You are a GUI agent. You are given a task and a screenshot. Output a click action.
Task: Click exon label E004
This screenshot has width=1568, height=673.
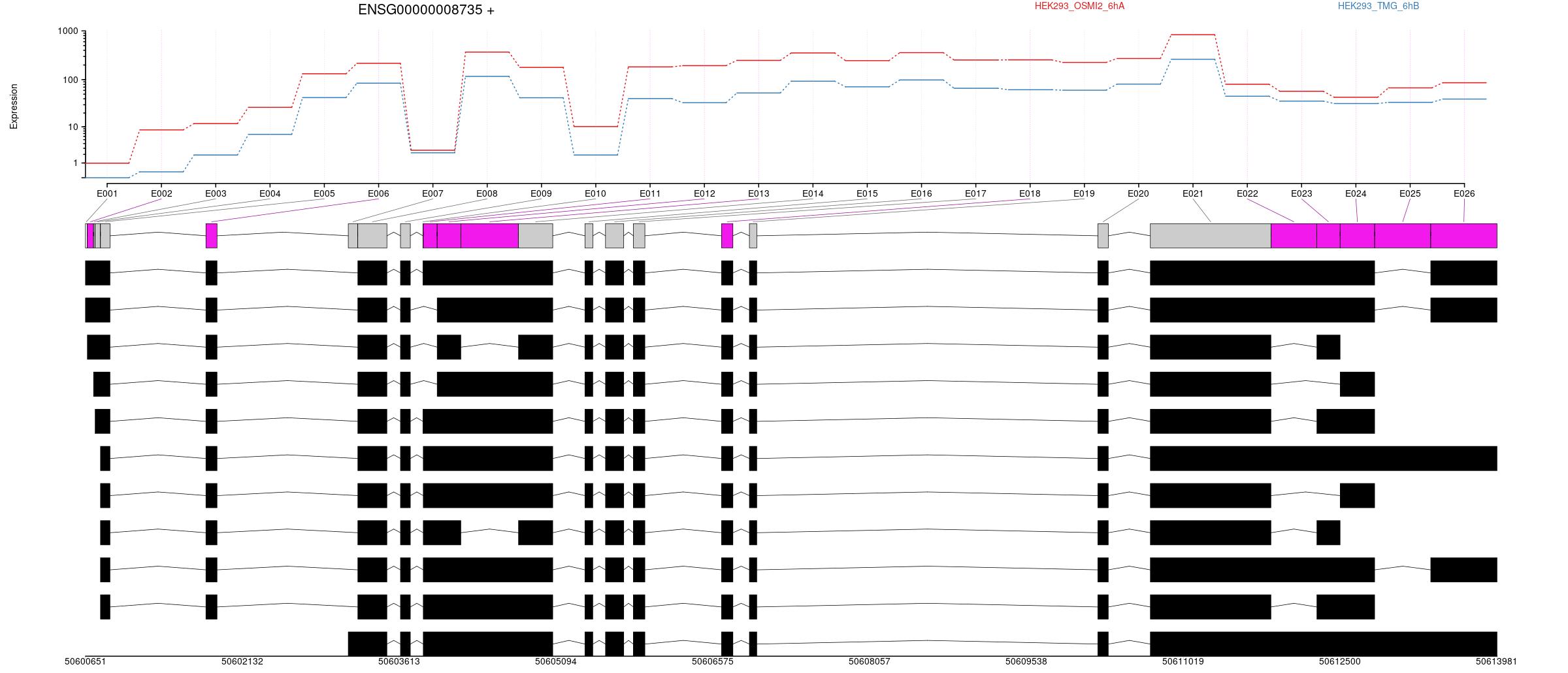point(270,193)
